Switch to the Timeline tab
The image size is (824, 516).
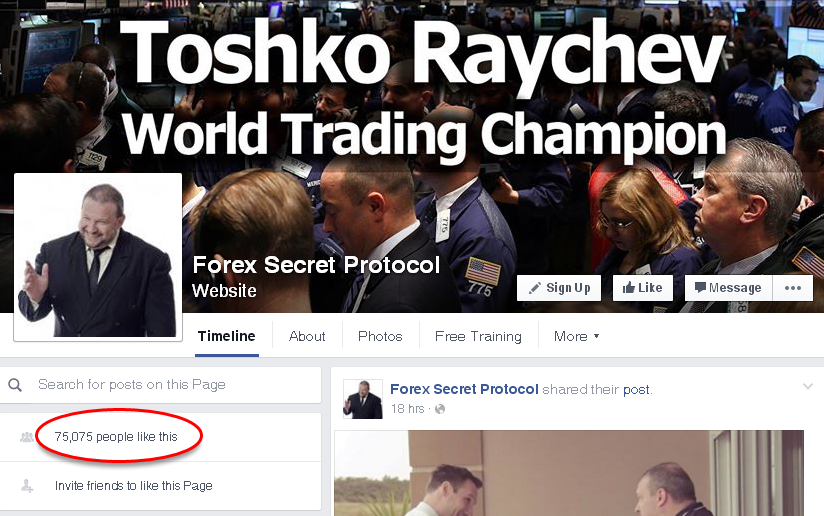tap(226, 336)
